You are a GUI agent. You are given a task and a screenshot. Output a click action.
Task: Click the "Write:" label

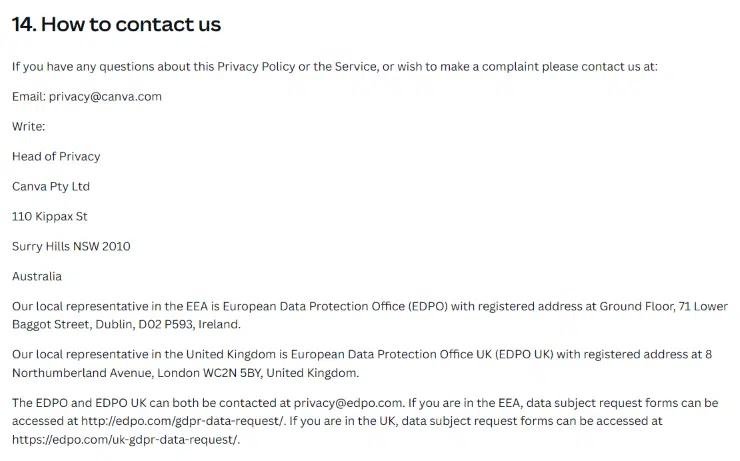[x=29, y=127]
